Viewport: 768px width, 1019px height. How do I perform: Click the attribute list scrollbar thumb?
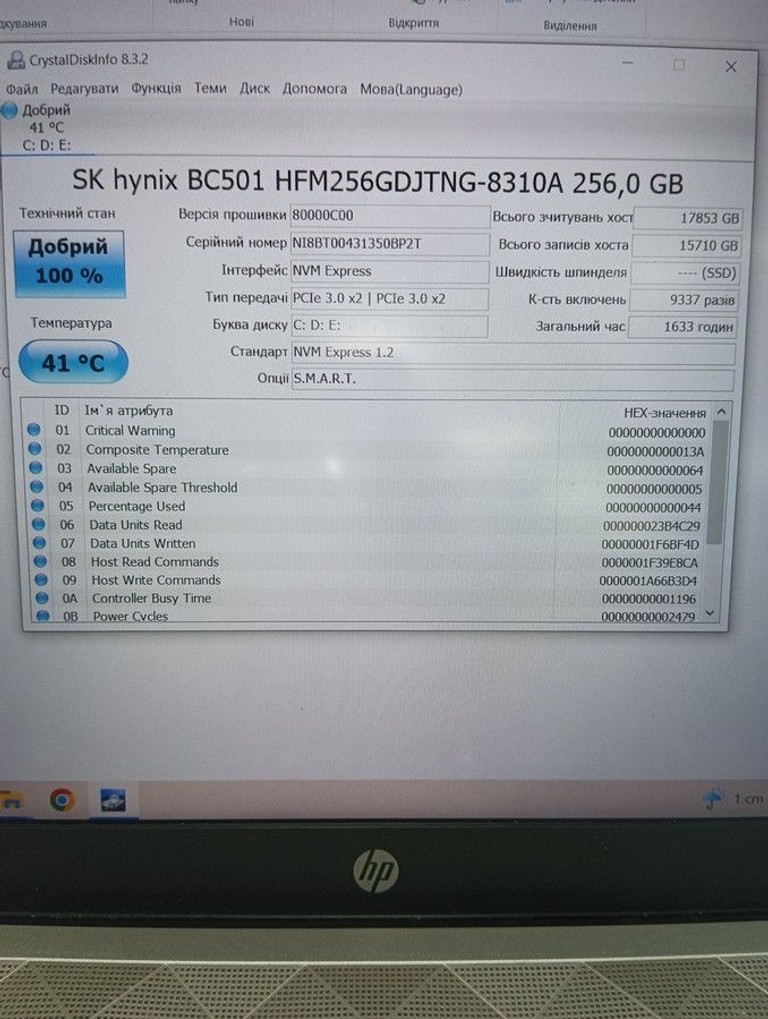(x=716, y=482)
